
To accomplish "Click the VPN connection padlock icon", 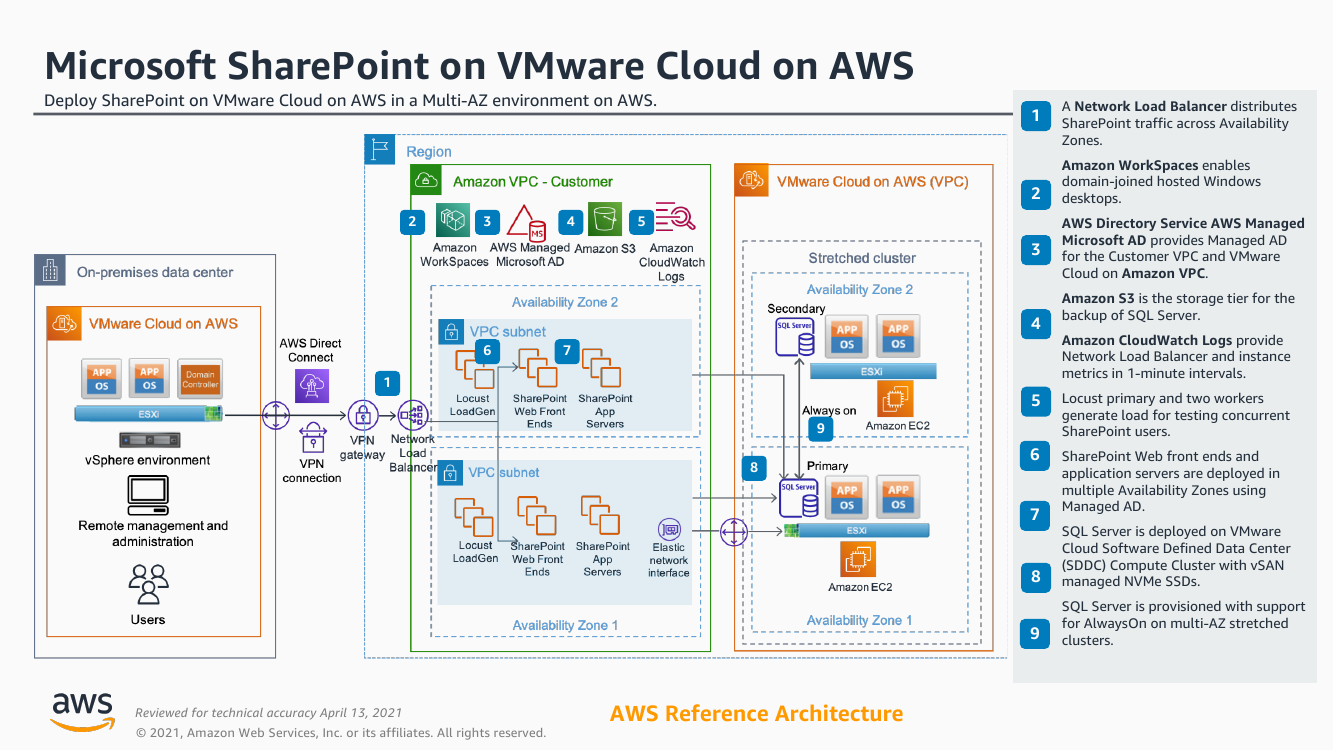I will click(x=313, y=437).
